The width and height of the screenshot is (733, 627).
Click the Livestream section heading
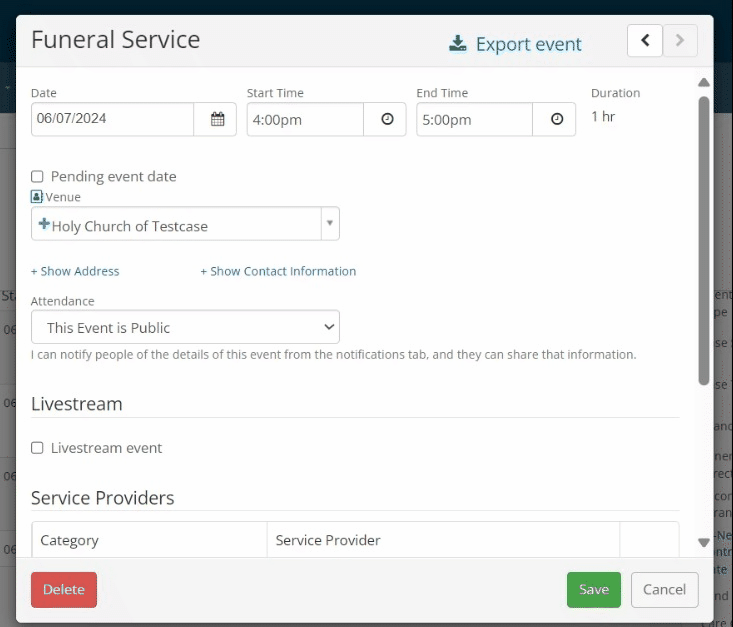coord(77,404)
